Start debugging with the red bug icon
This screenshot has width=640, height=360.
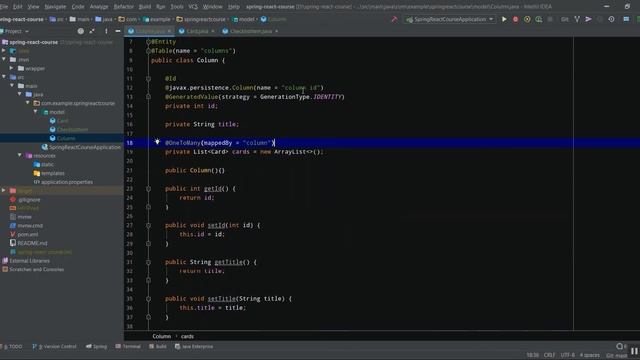pyautogui.click(x=516, y=19)
